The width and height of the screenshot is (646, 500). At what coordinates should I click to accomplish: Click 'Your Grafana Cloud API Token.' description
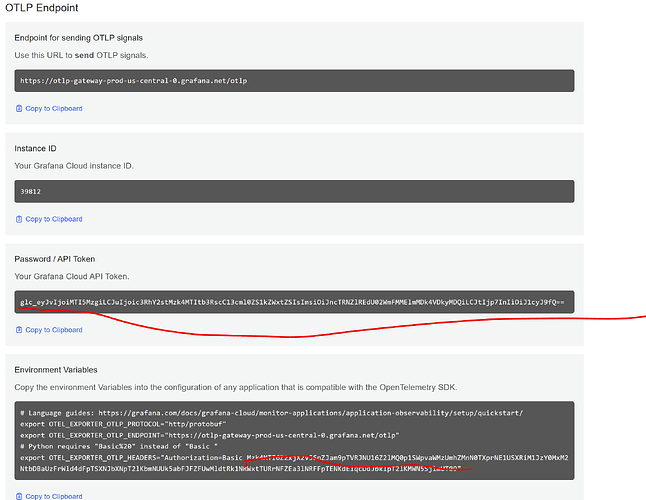click(x=72, y=276)
